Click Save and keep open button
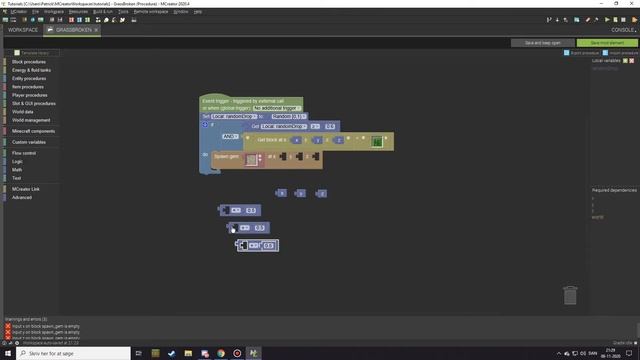Screen dimensions: 640x360 point(542,43)
